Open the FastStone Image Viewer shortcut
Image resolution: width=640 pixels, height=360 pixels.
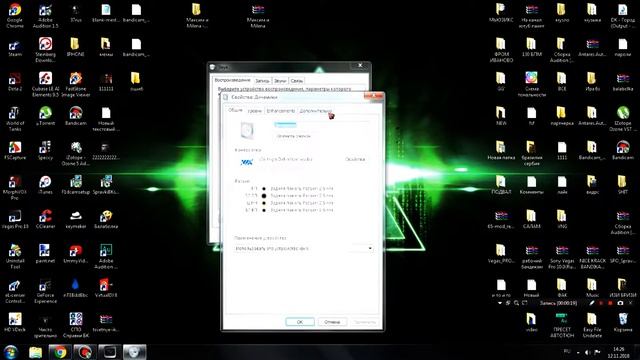[76, 84]
